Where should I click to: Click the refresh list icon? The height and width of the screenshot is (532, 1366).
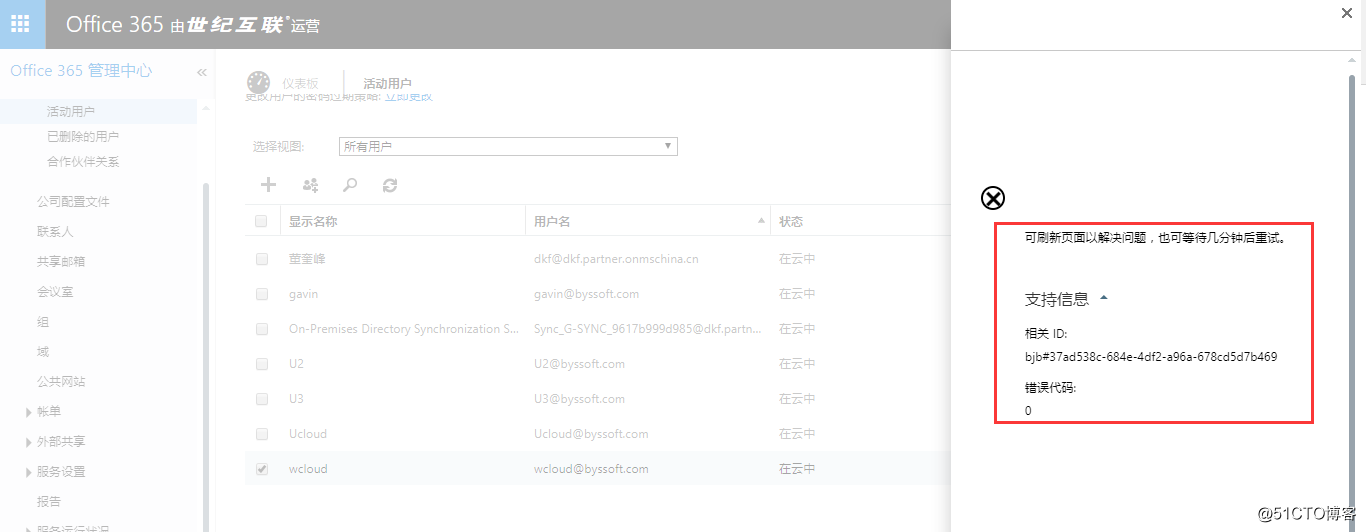[390, 185]
